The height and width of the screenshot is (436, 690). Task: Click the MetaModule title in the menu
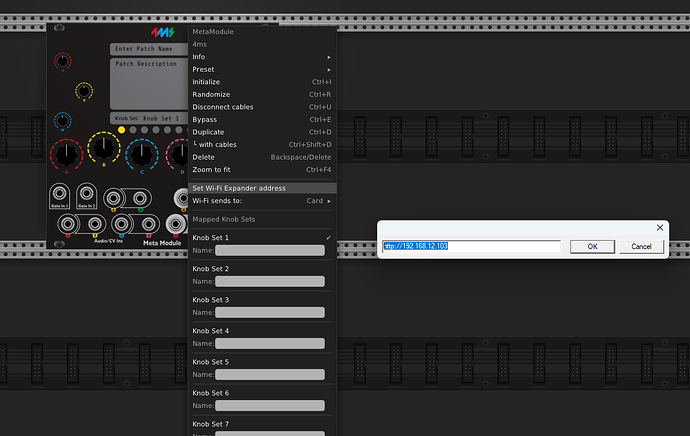pos(213,32)
